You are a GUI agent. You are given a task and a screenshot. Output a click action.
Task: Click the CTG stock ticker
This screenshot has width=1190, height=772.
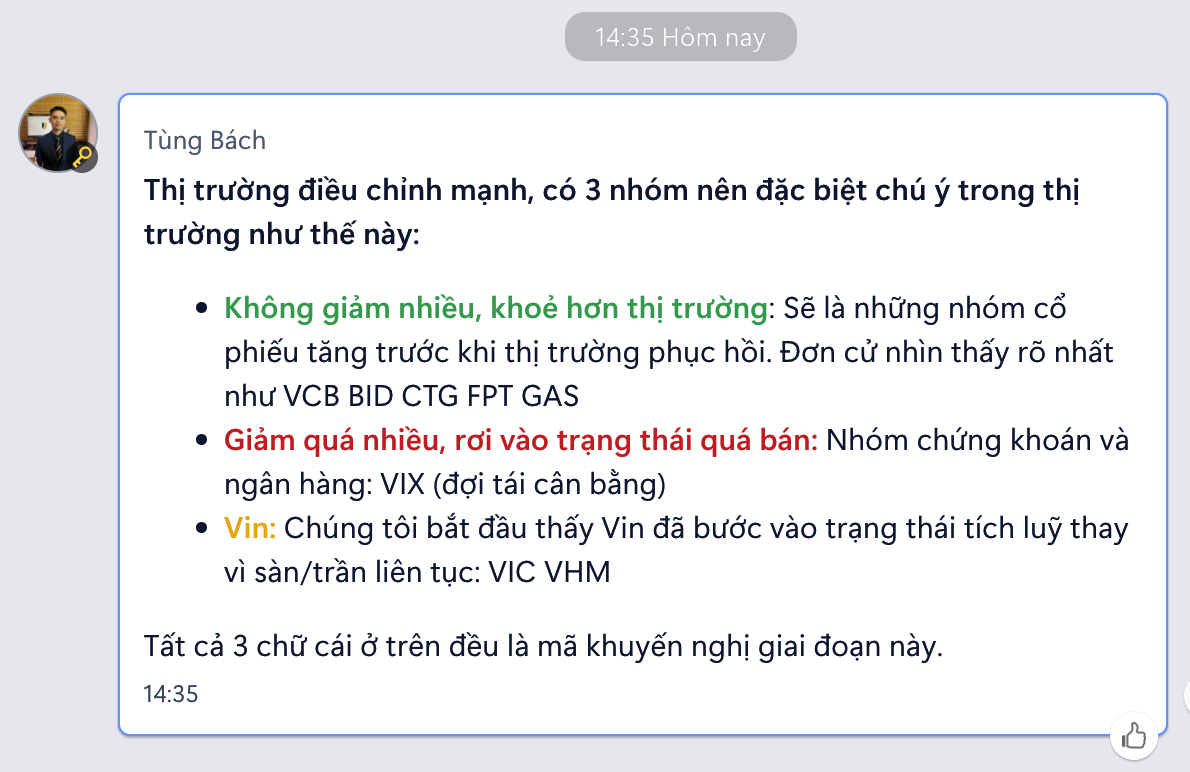[430, 396]
